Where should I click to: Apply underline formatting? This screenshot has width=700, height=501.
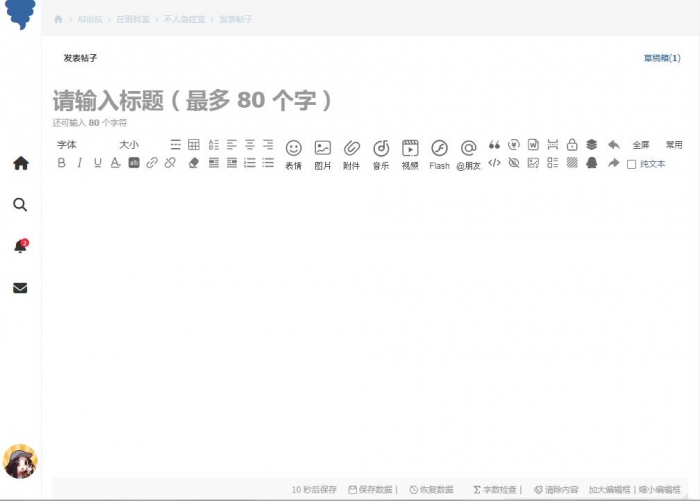coord(97,163)
